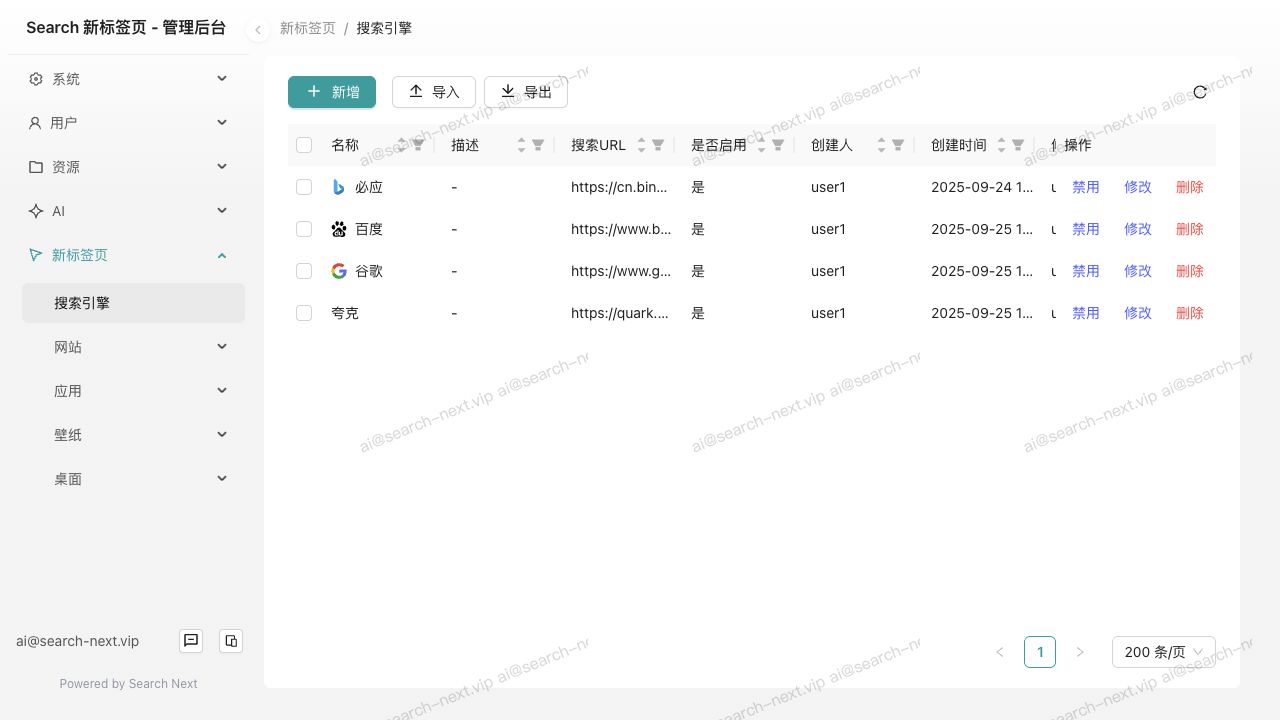Screen dimensions: 1280x720
Task: Click the https://quark... URL cell
Action: [620, 313]
